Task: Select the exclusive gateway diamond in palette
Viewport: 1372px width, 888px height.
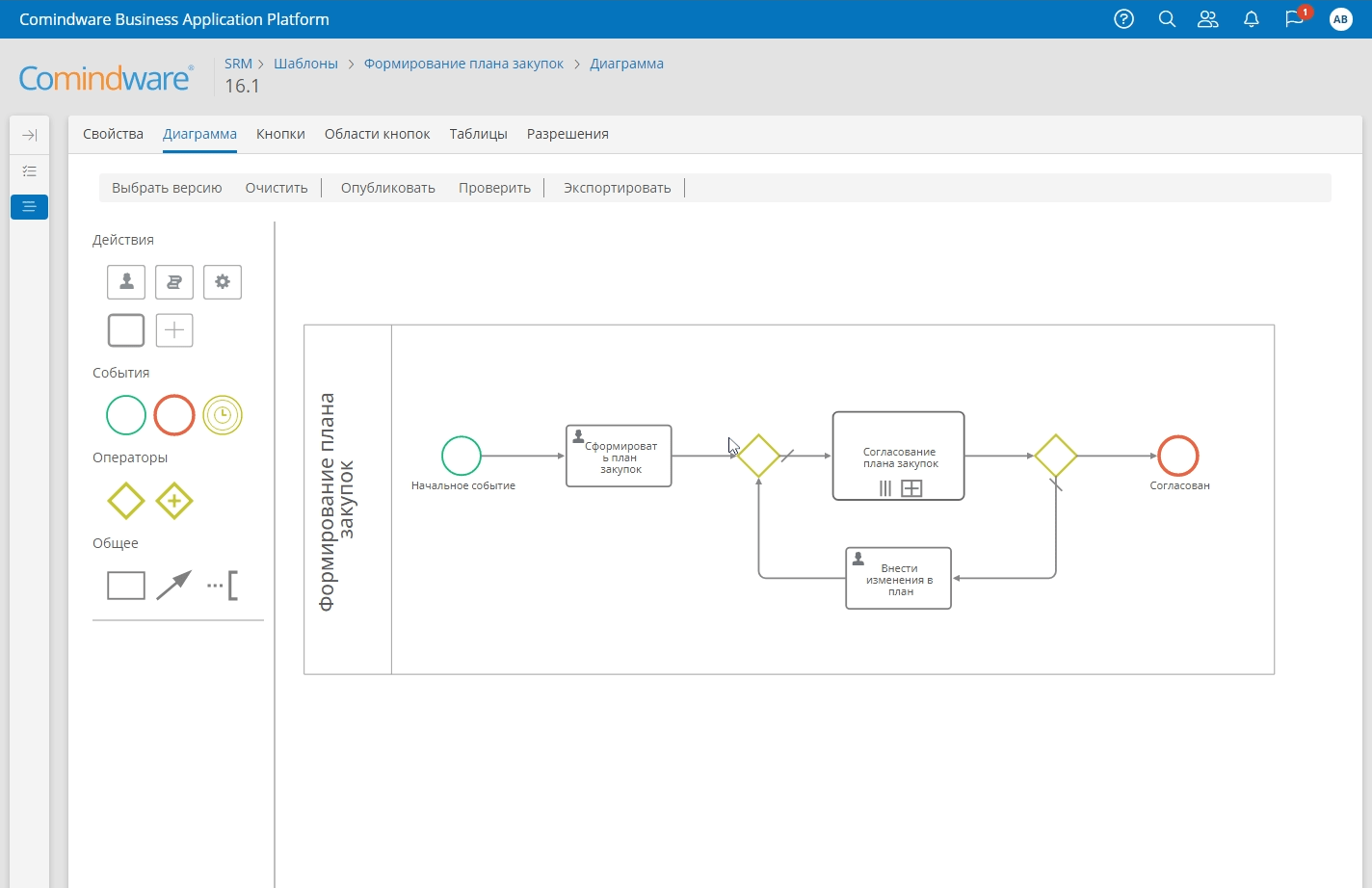Action: point(126,501)
